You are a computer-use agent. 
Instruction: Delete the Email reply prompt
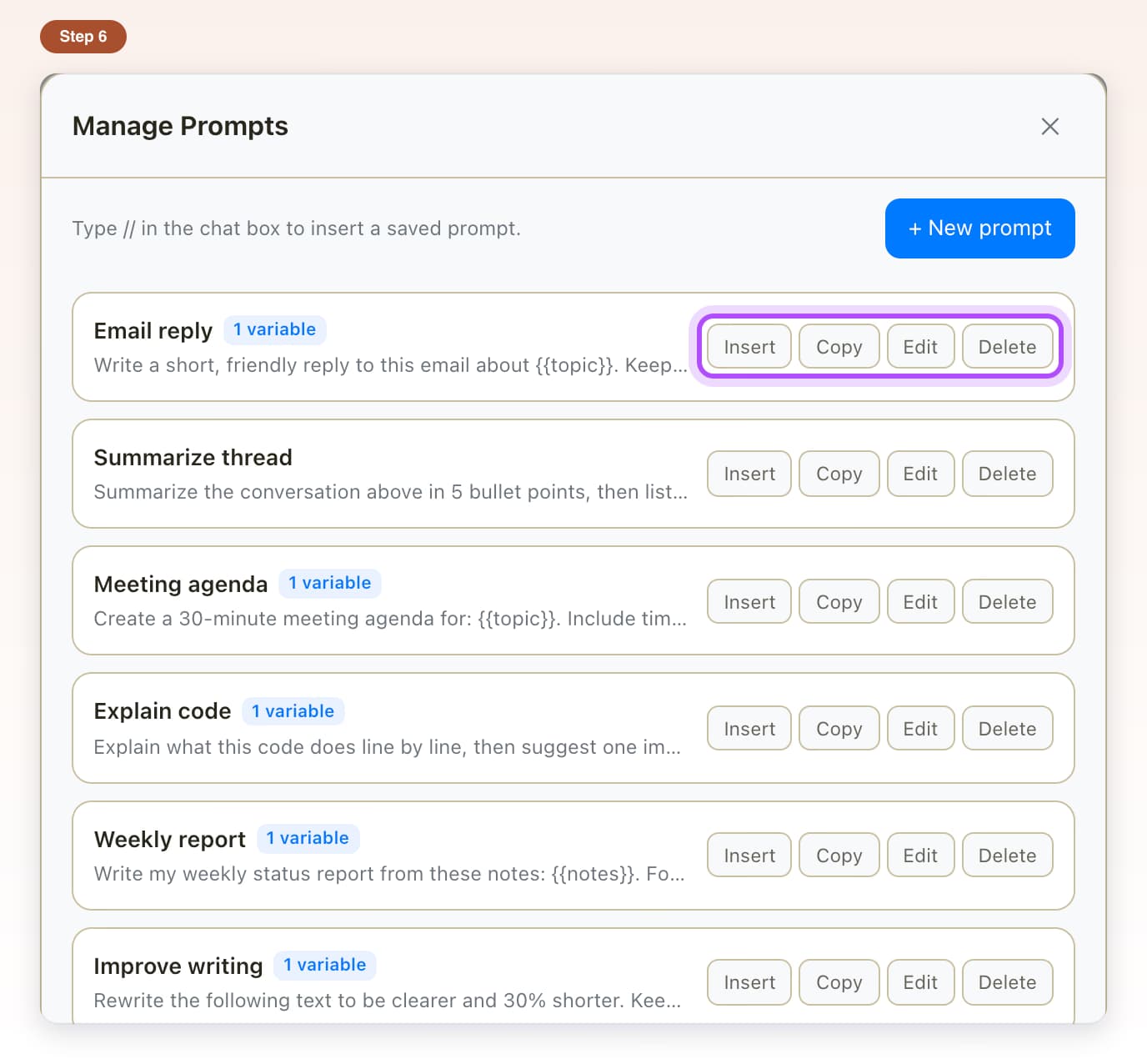coord(1007,347)
